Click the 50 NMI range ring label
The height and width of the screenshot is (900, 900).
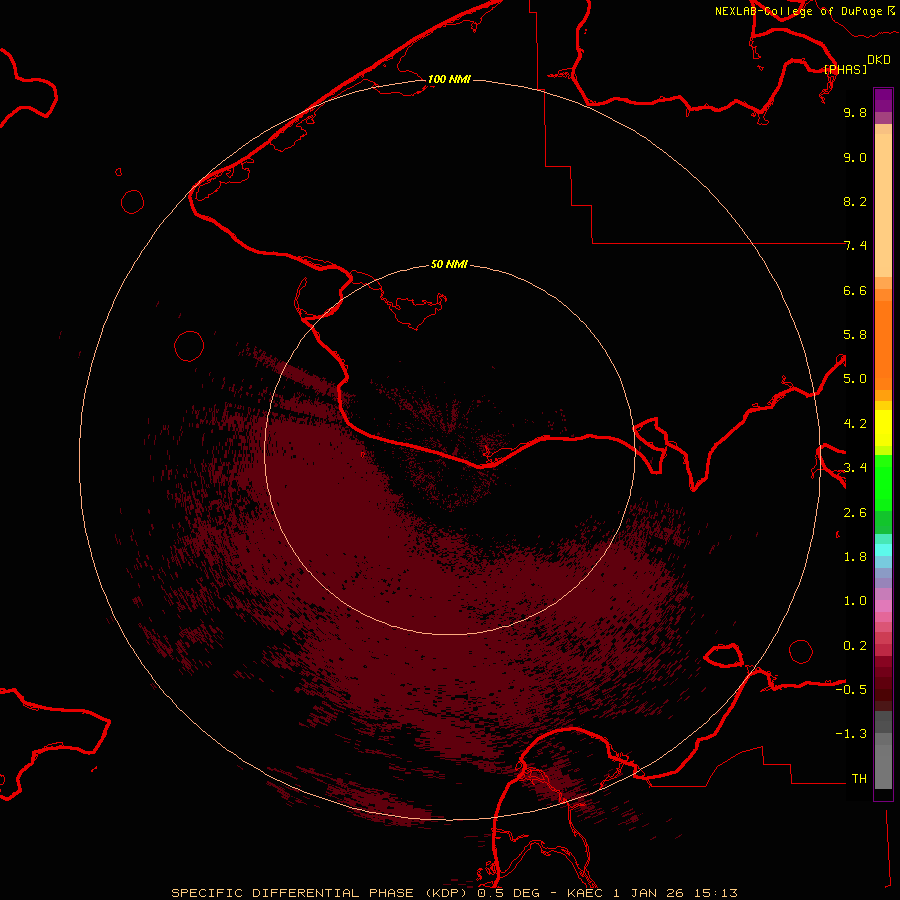[449, 264]
